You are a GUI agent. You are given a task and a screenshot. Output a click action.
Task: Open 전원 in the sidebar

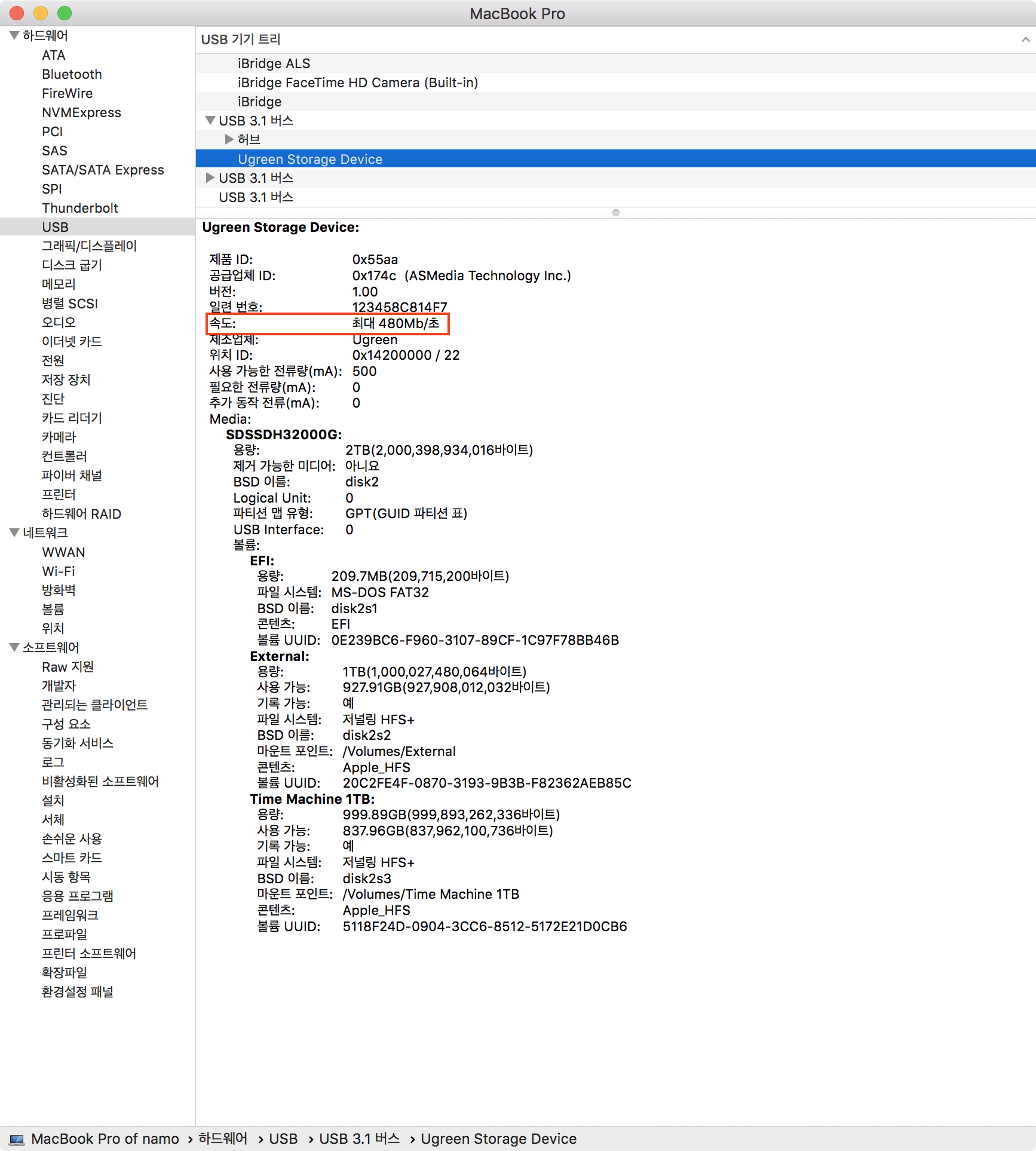coord(53,361)
